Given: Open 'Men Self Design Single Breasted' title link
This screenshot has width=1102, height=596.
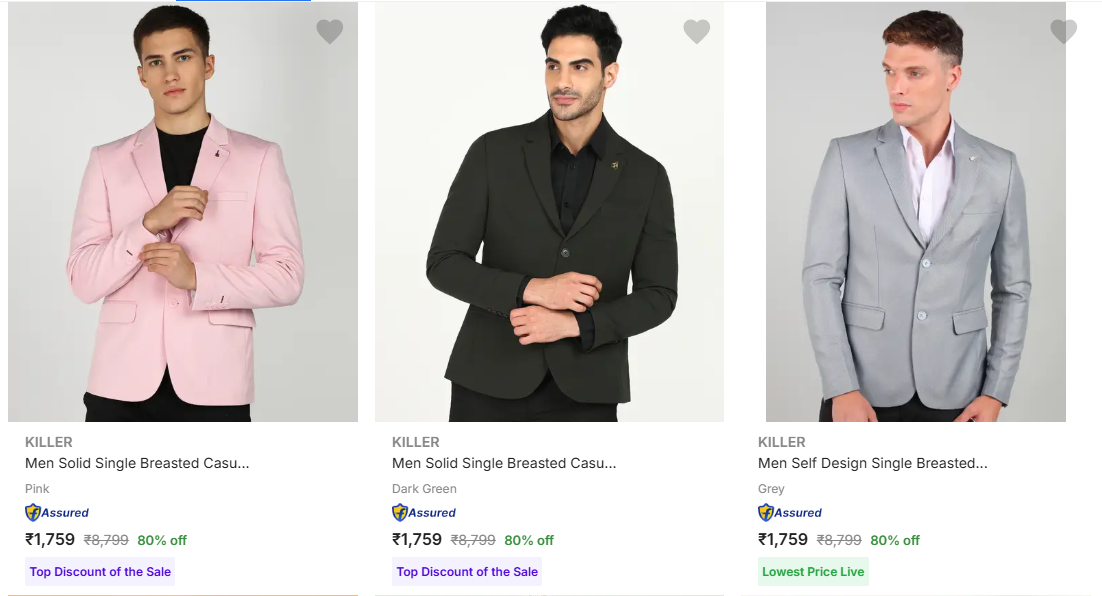Looking at the screenshot, I should pos(872,463).
